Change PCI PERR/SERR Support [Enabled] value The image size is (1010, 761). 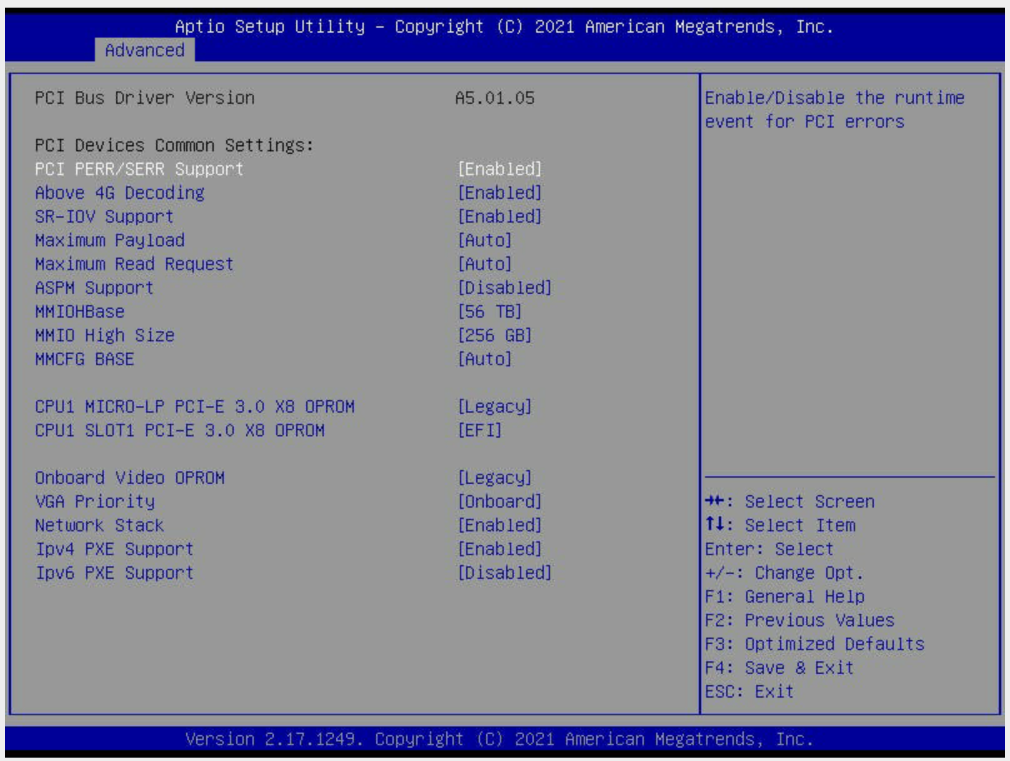click(499, 169)
